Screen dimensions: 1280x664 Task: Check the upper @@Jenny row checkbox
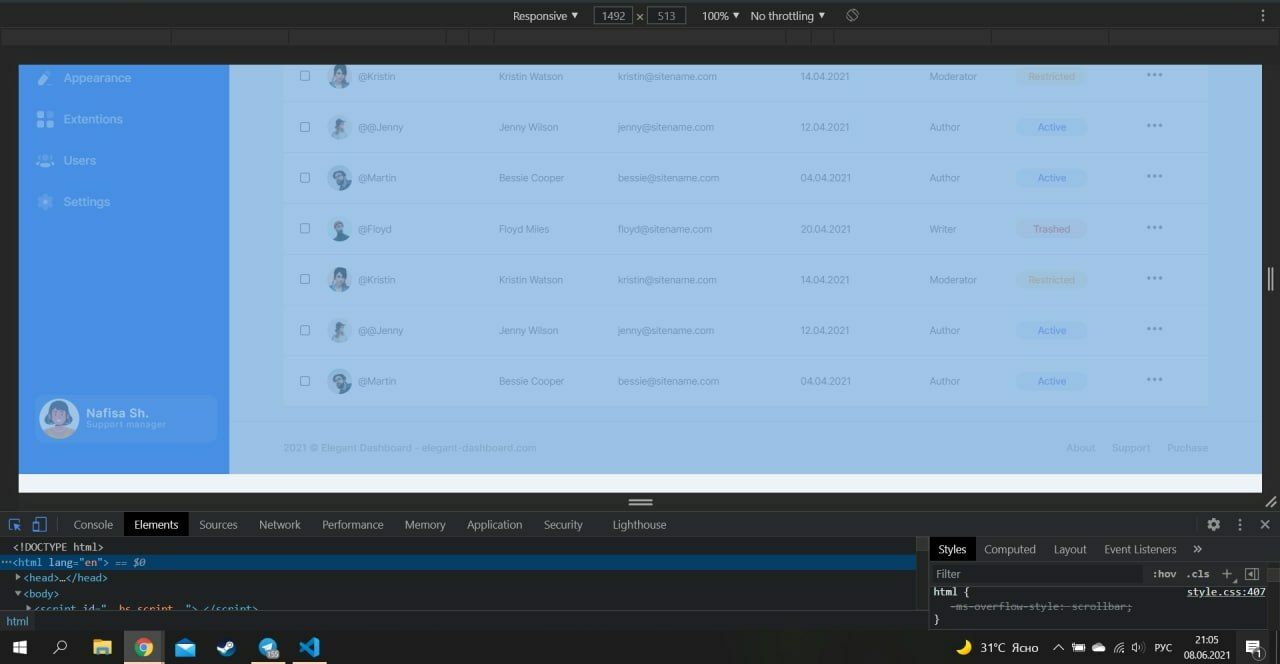[305, 127]
